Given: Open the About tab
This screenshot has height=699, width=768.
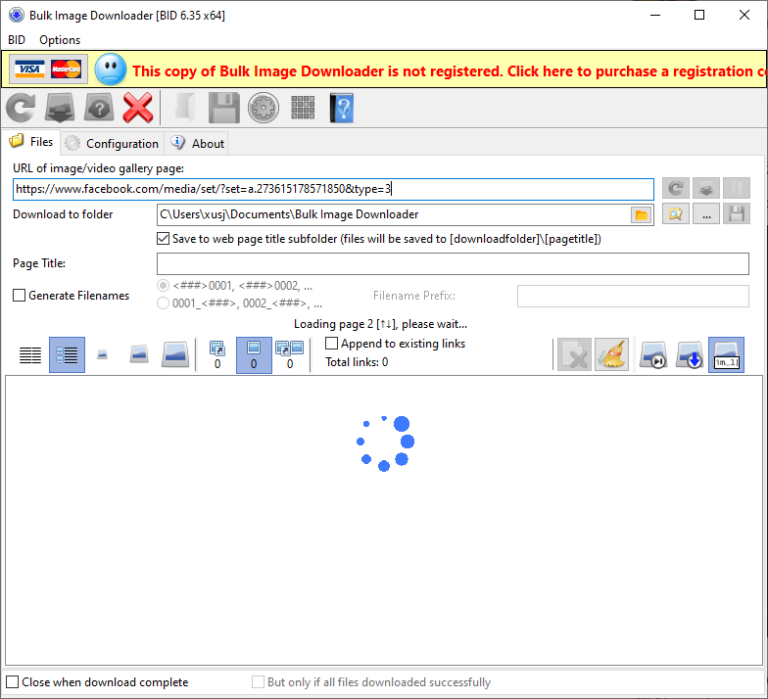Looking at the screenshot, I should point(198,143).
